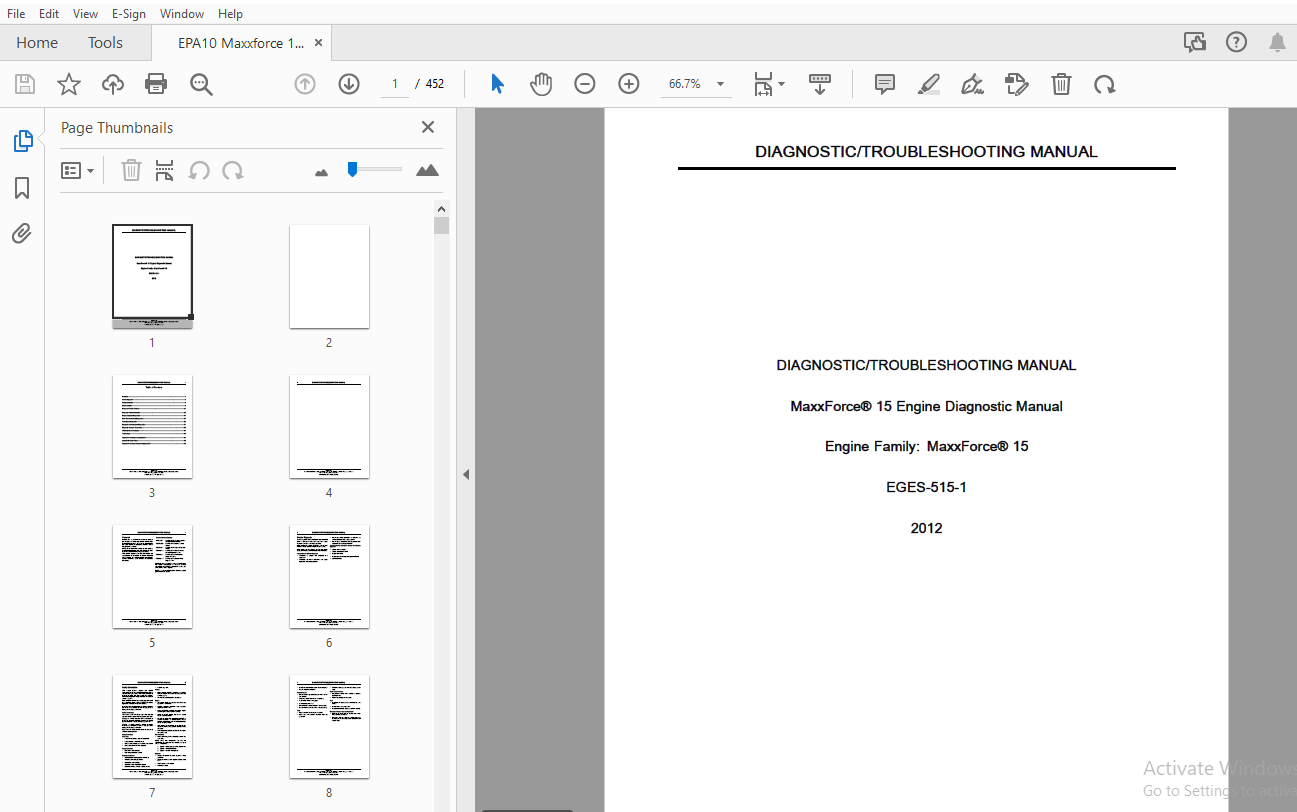Click the thumbnail panel page-break icon
Viewport: 1297px width, 812px height.
(165, 170)
